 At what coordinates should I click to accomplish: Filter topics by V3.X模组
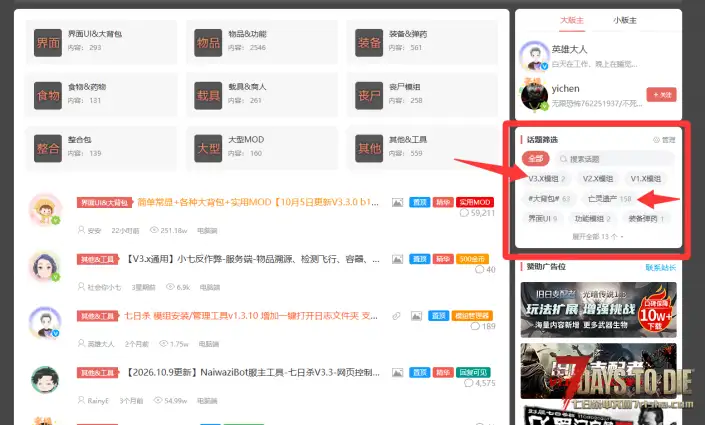pyautogui.click(x=547, y=179)
